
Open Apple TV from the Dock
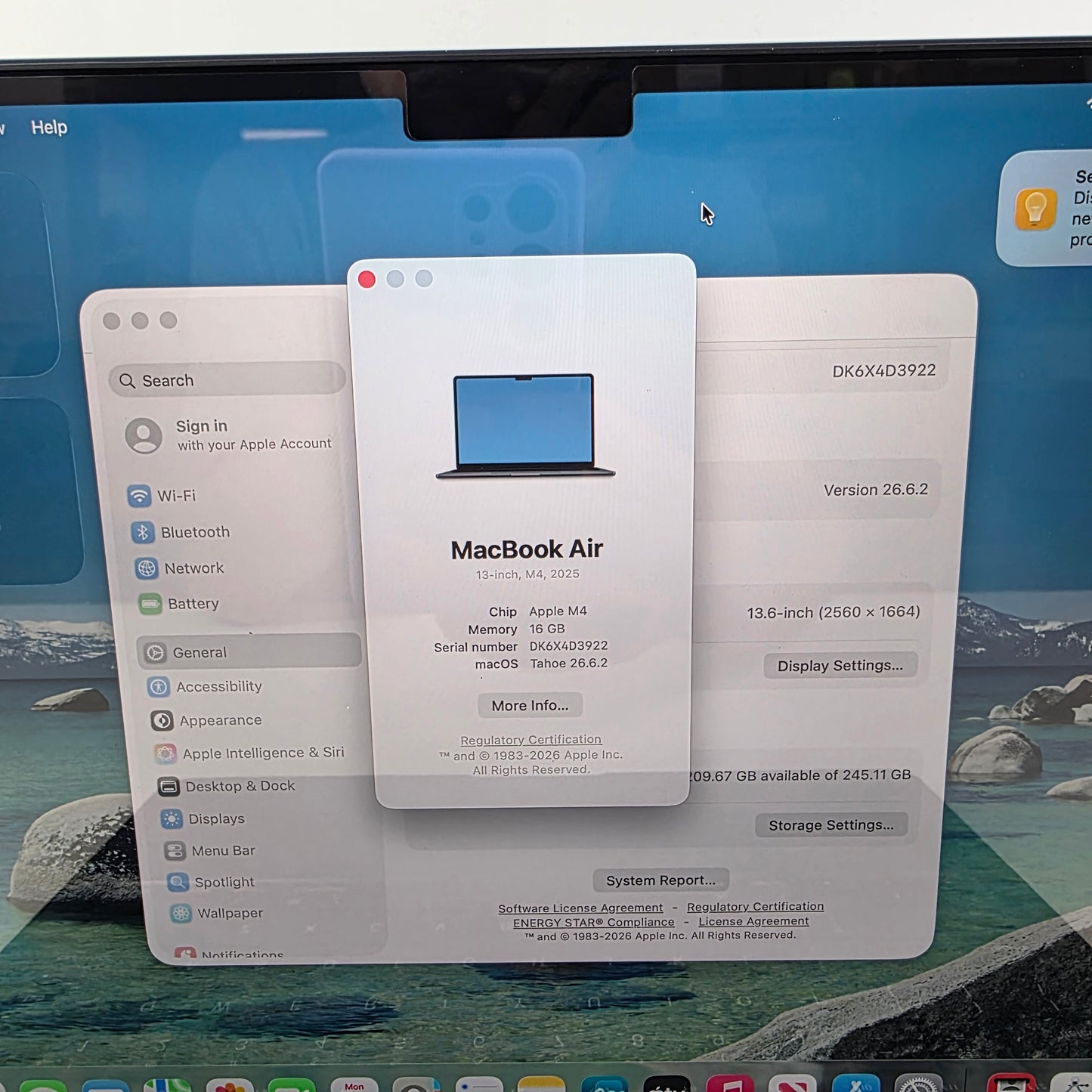click(x=667, y=1085)
